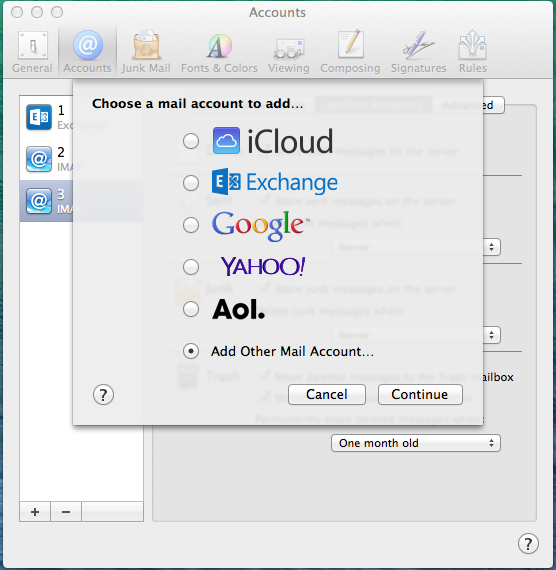Click the Aol. logo
556x570 pixels.
point(239,309)
